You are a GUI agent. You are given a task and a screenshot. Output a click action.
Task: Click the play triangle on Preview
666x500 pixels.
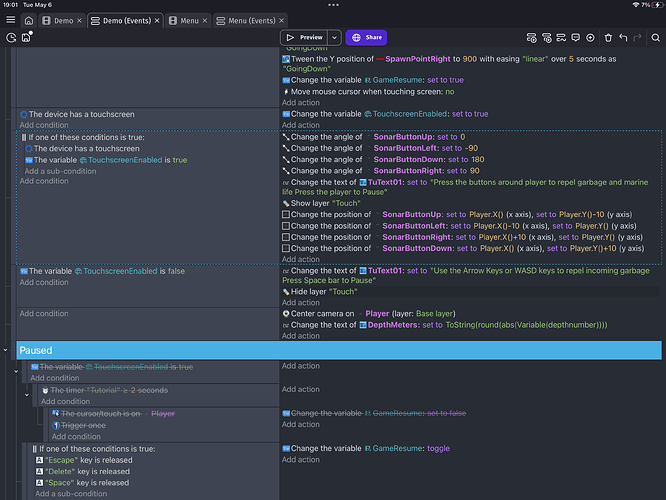click(290, 37)
